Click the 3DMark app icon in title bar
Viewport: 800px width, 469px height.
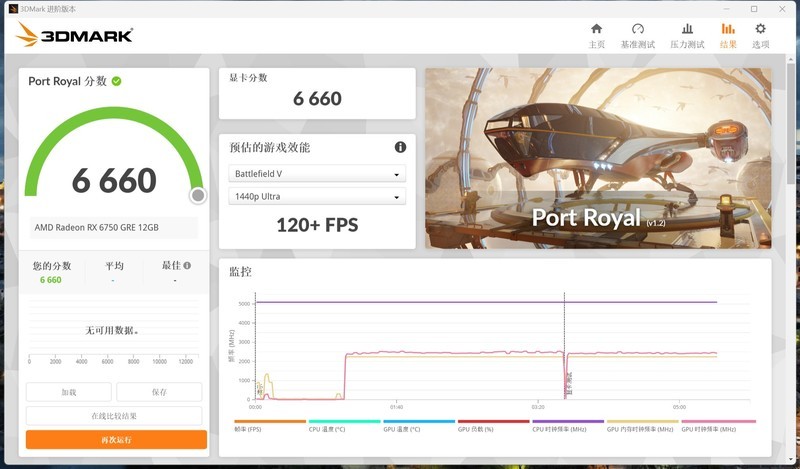pos(13,9)
